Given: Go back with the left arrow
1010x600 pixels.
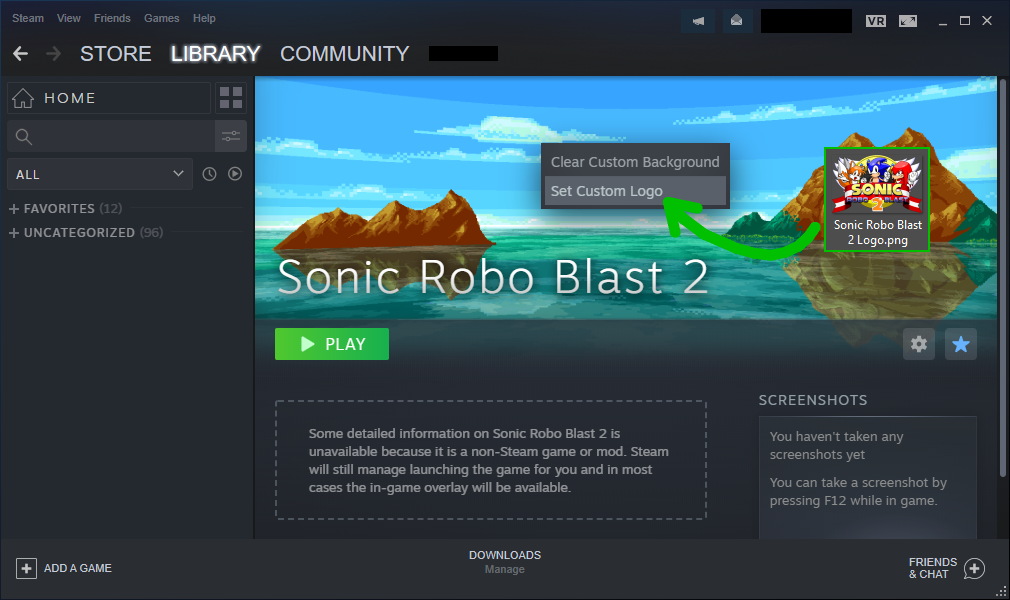Looking at the screenshot, I should click(x=21, y=53).
